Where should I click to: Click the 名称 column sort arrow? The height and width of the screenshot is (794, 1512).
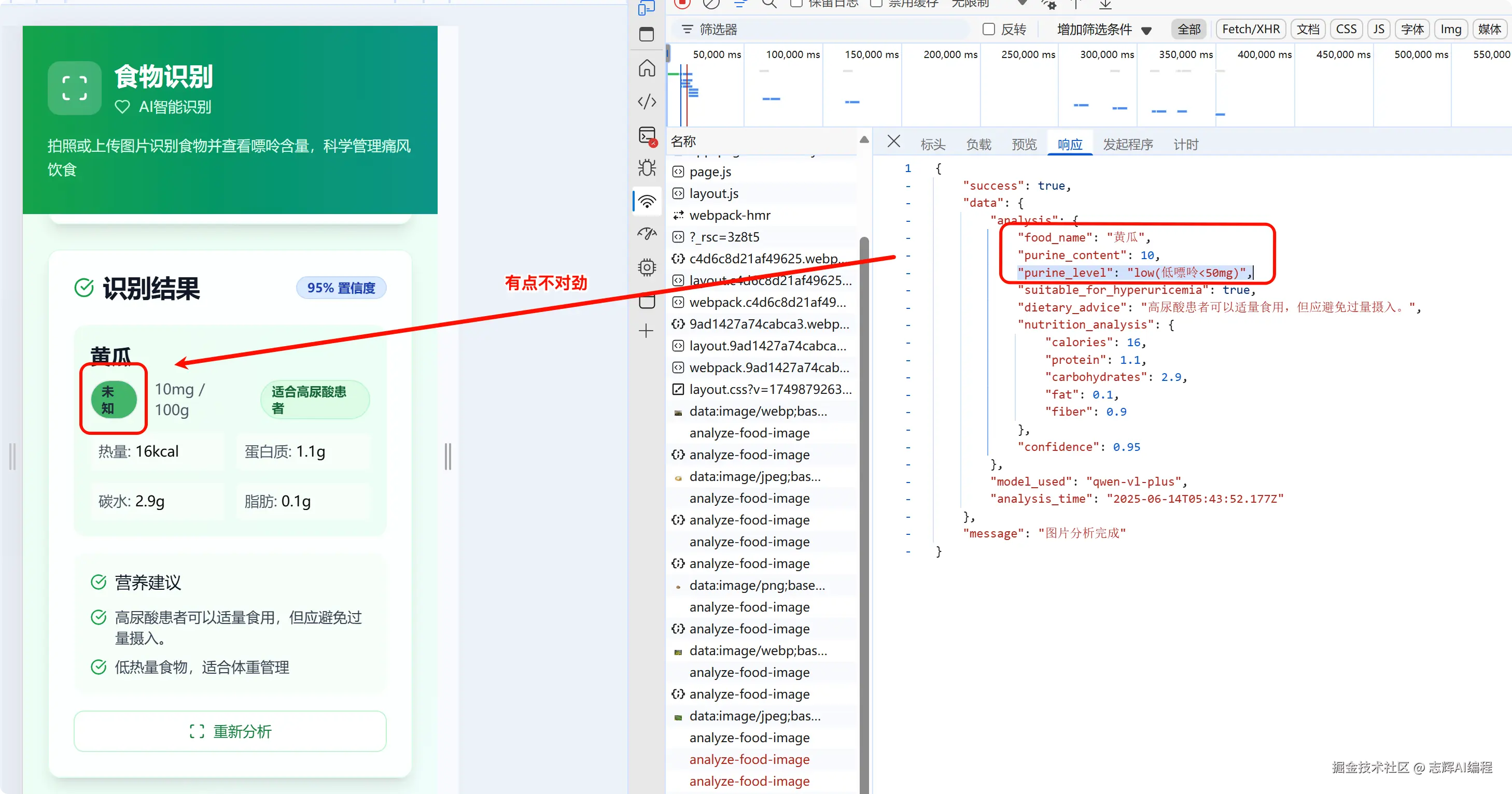coord(864,139)
